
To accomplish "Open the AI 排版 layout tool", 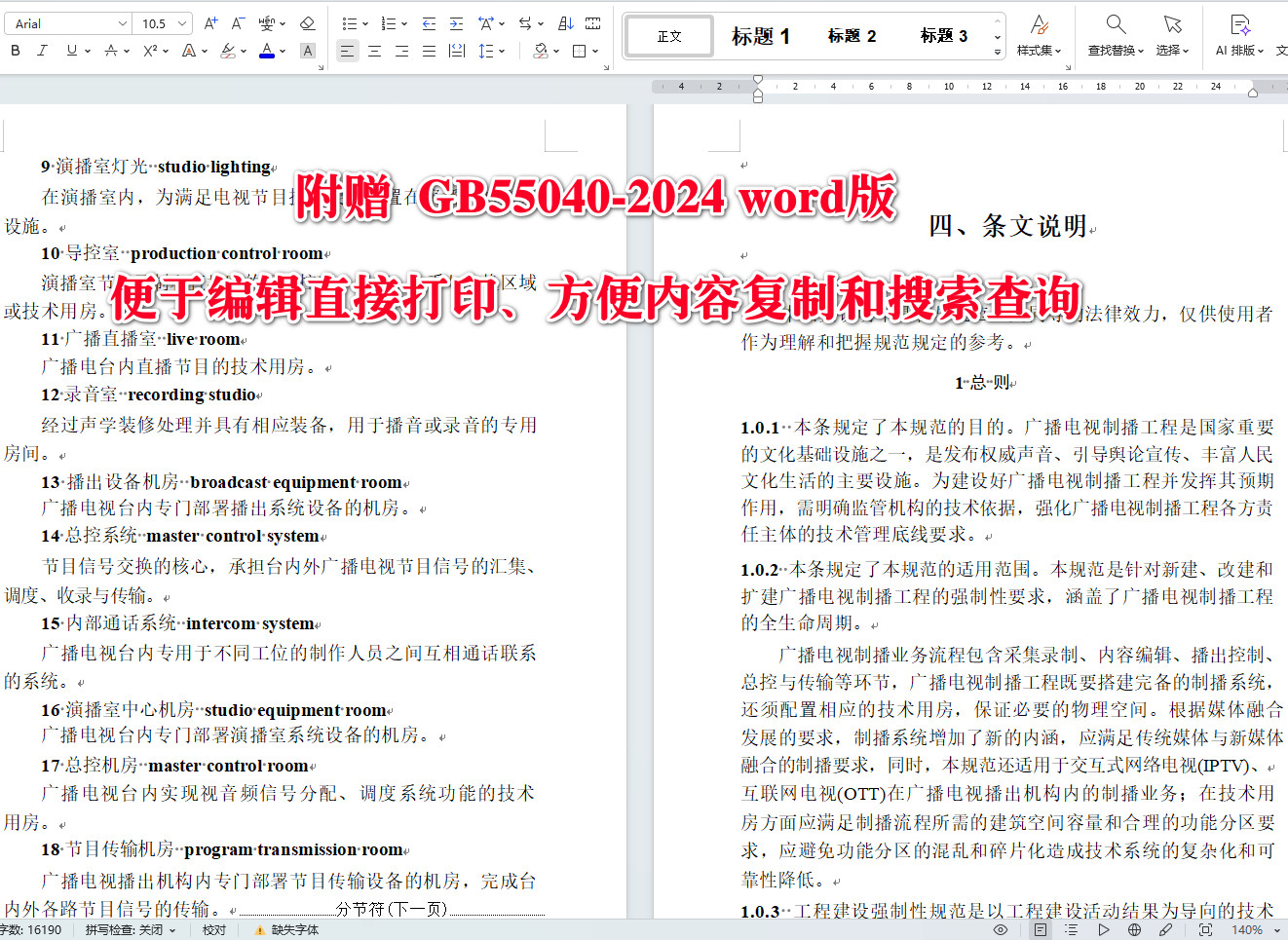I will [1239, 32].
